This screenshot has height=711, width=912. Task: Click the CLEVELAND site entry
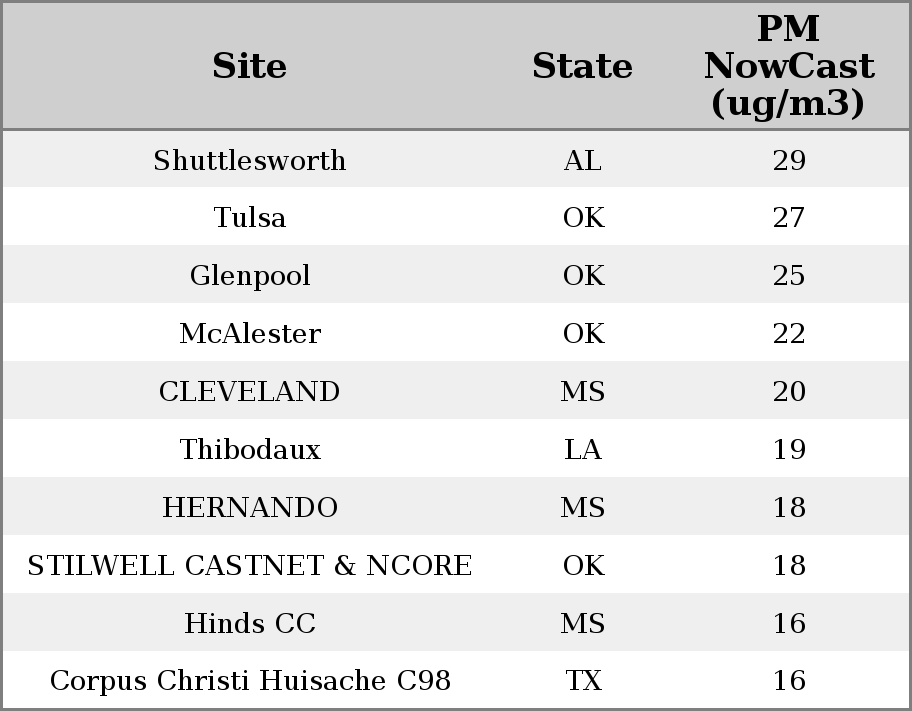[x=250, y=391]
